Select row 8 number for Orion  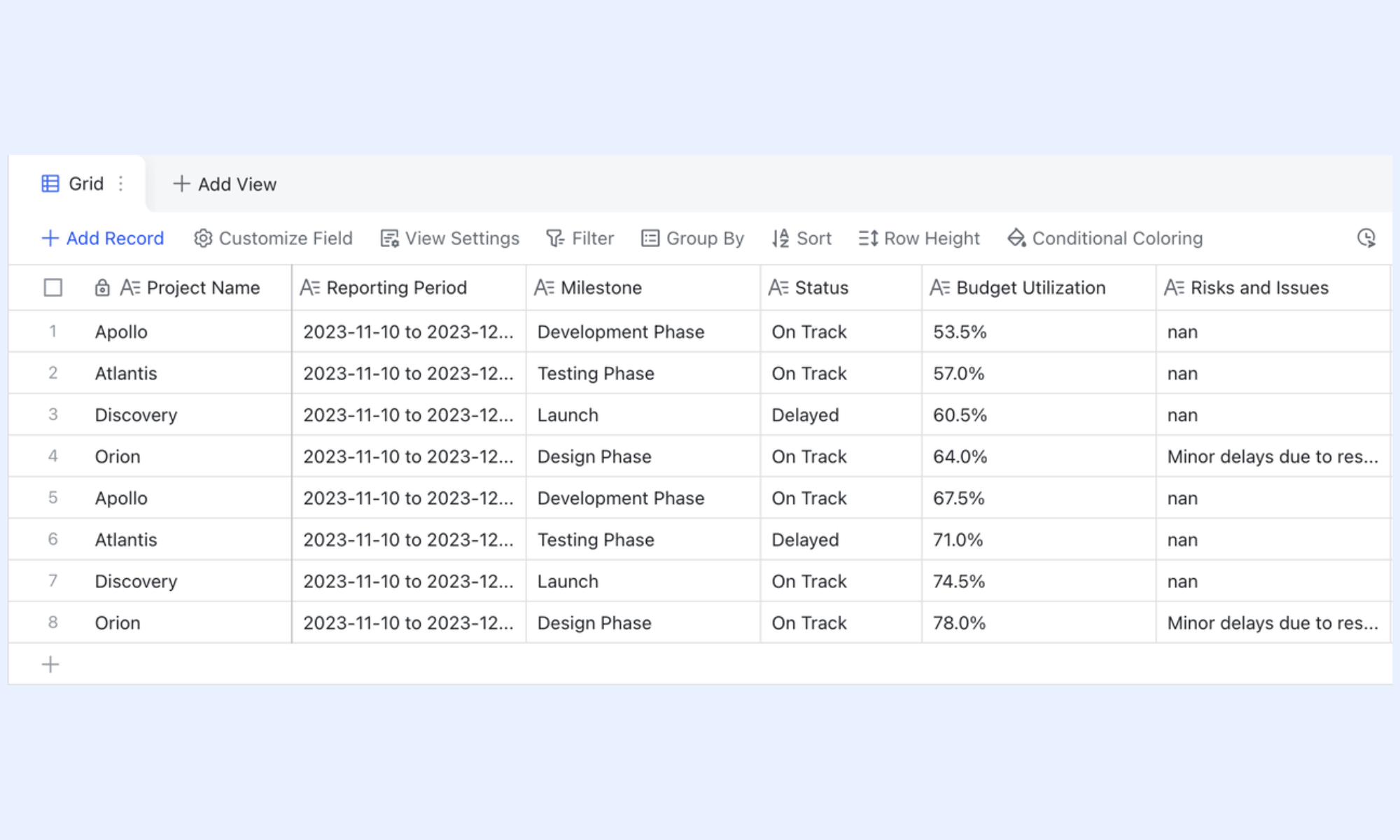pyautogui.click(x=52, y=622)
